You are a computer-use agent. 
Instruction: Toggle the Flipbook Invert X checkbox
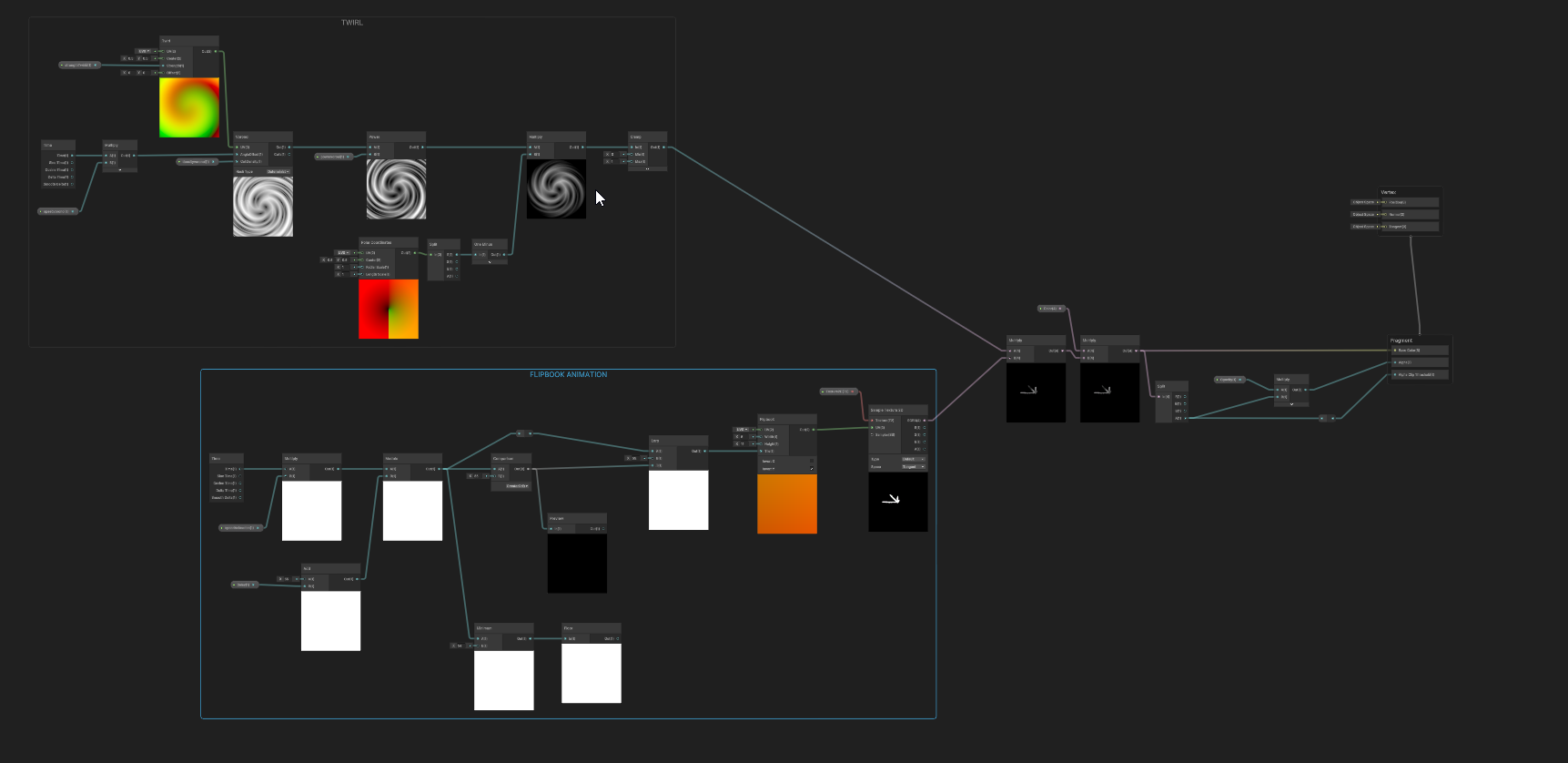point(811,462)
